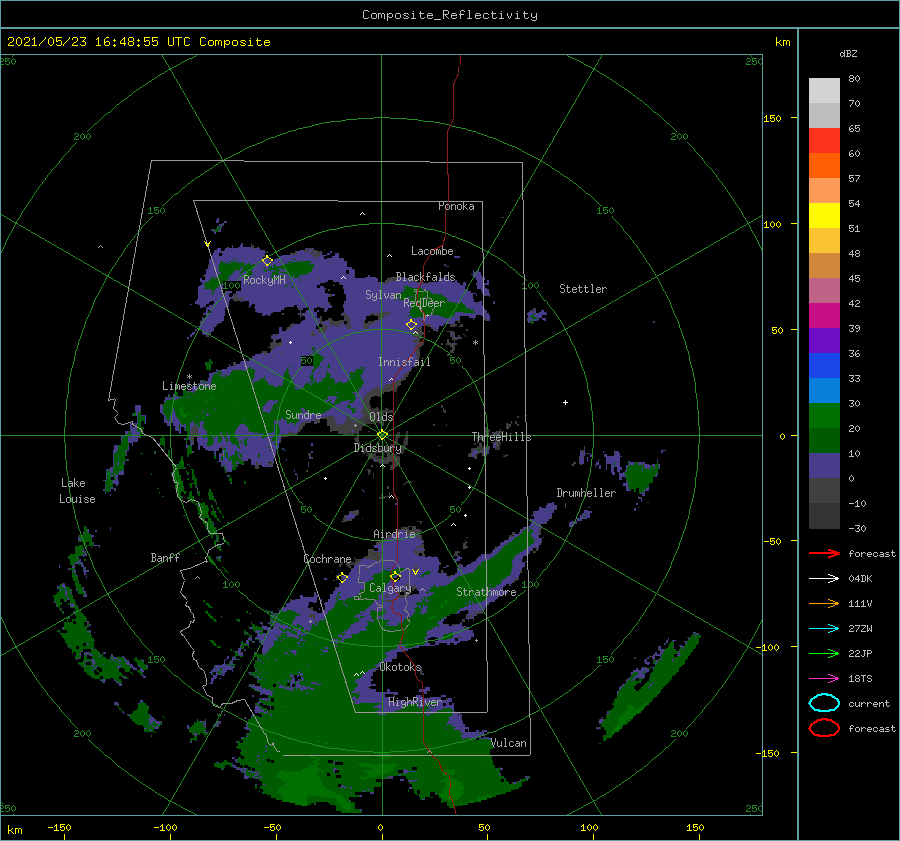This screenshot has width=900, height=841.
Task: Click the Lacombe city label
Action: coord(432,251)
